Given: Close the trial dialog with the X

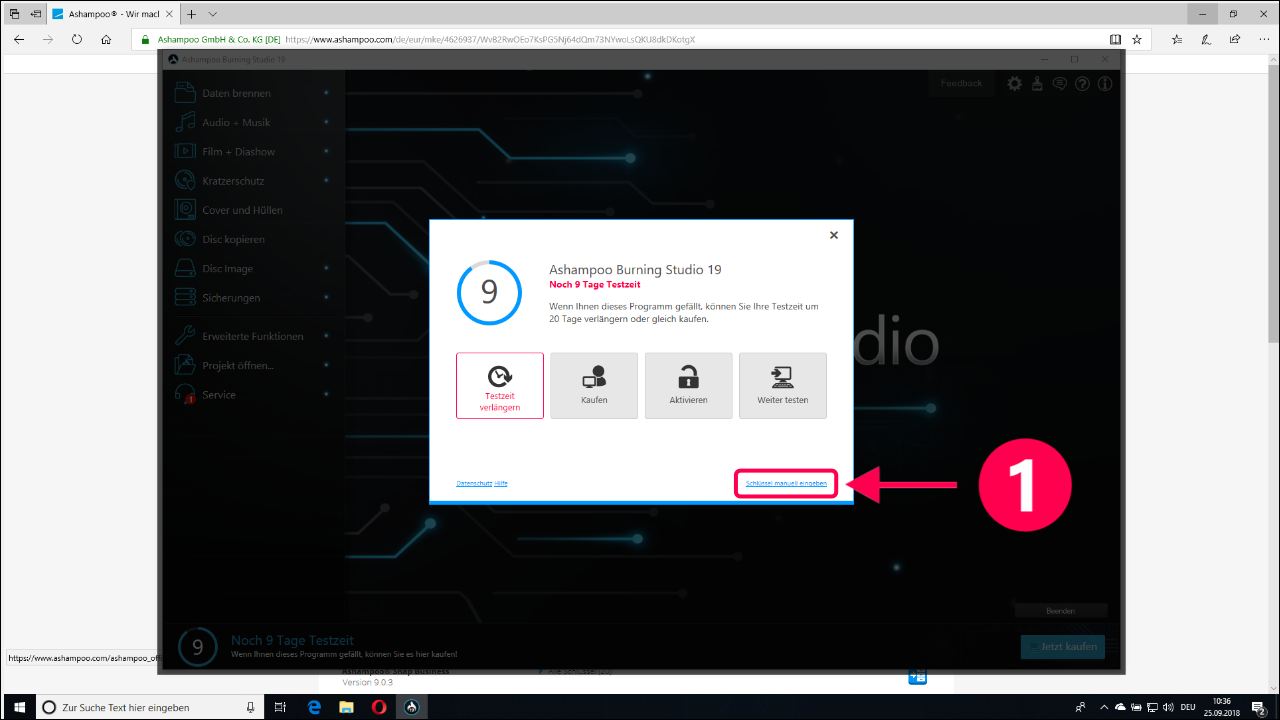Looking at the screenshot, I should 834,235.
